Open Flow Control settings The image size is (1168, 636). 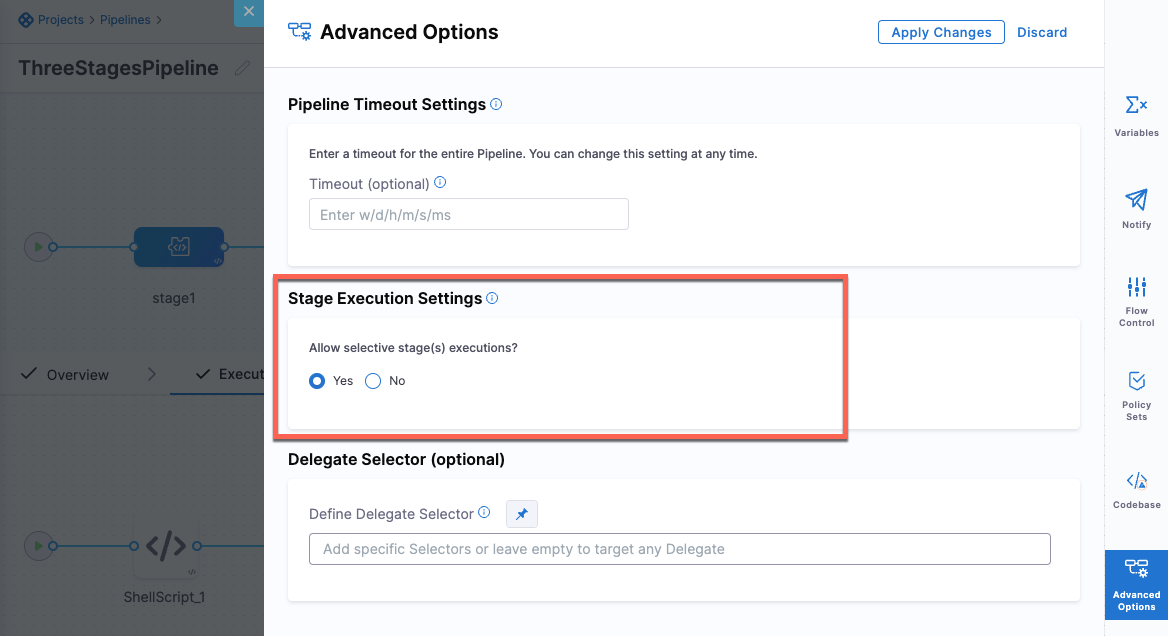1136,300
